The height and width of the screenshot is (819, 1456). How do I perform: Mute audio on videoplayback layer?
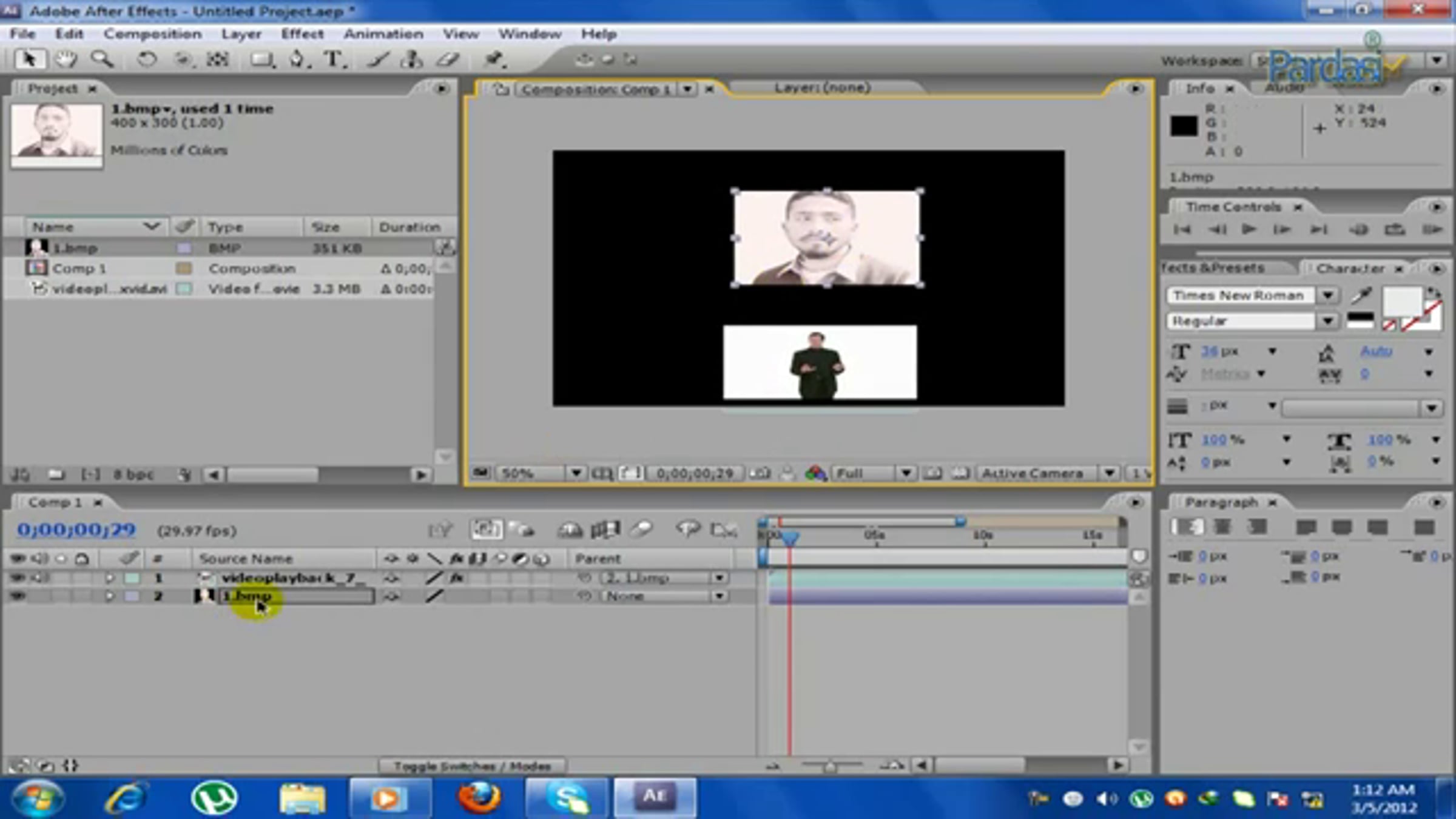(40, 578)
